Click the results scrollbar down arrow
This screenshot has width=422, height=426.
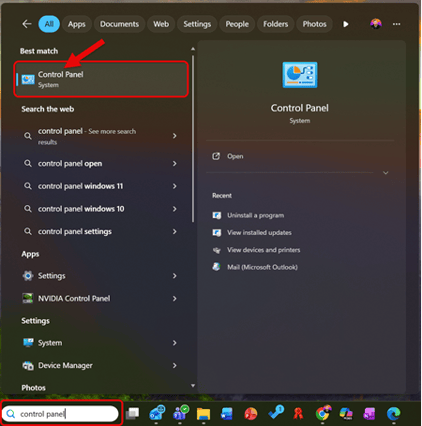tap(193, 386)
